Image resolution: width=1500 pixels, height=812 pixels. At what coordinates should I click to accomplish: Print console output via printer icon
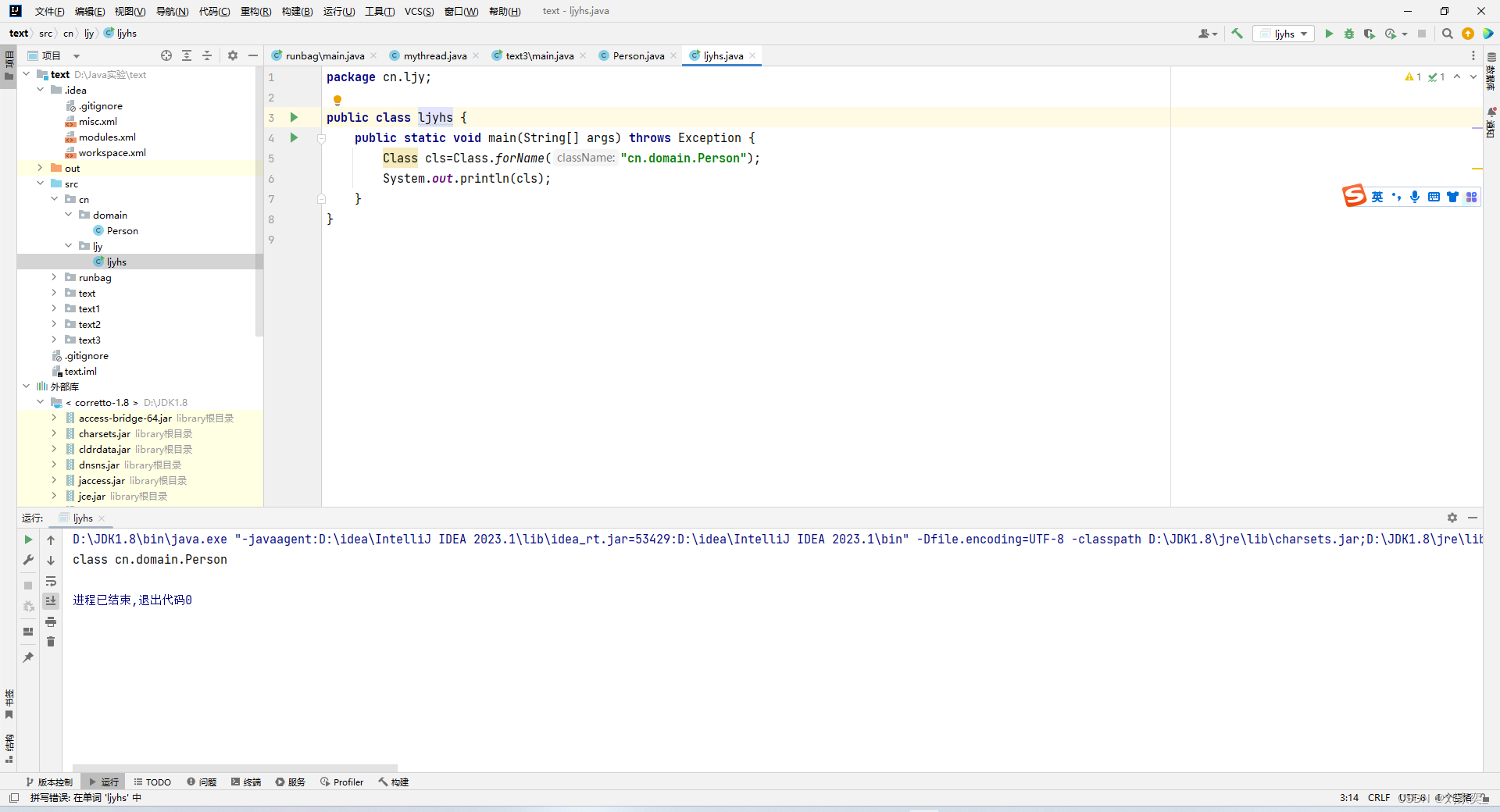(51, 621)
